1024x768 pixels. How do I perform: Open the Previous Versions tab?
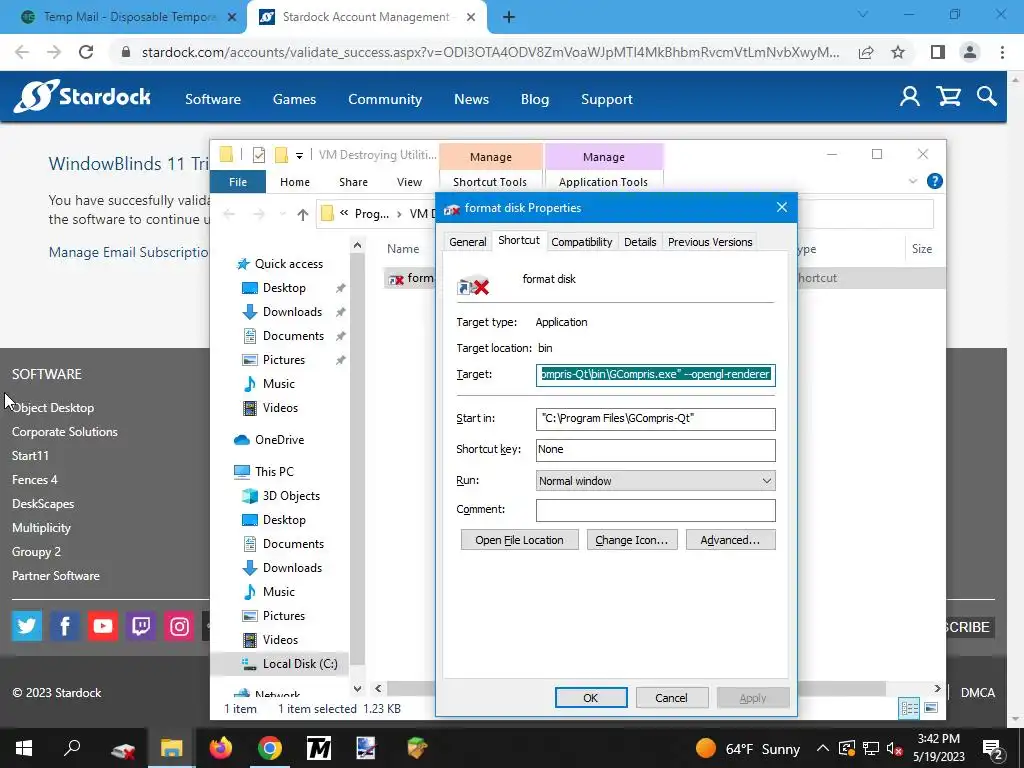[710, 242]
